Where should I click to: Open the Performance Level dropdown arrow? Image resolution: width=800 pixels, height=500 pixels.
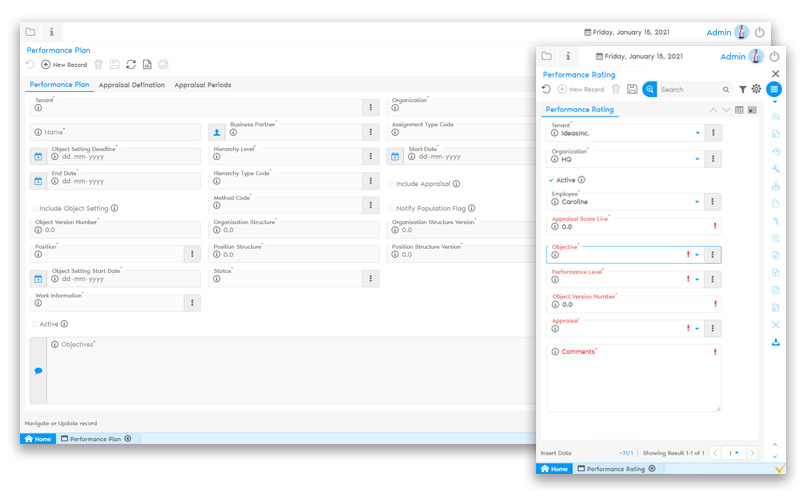pyautogui.click(x=697, y=280)
